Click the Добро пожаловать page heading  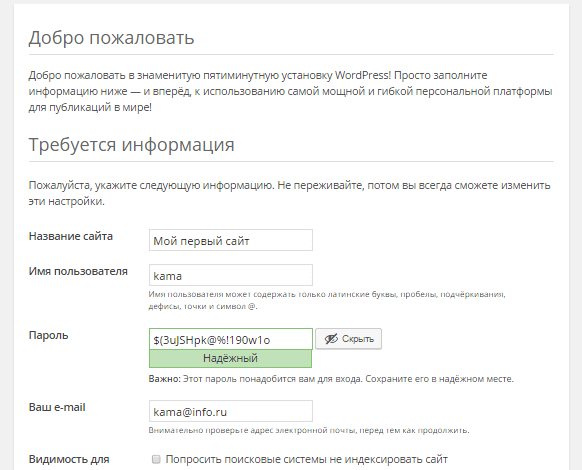pos(111,38)
